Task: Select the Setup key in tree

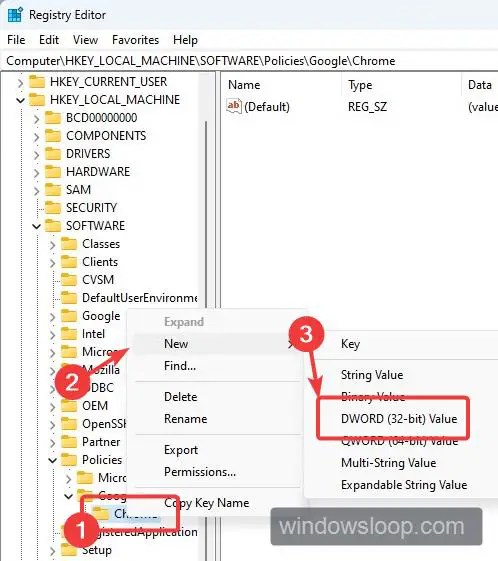Action: point(97,550)
